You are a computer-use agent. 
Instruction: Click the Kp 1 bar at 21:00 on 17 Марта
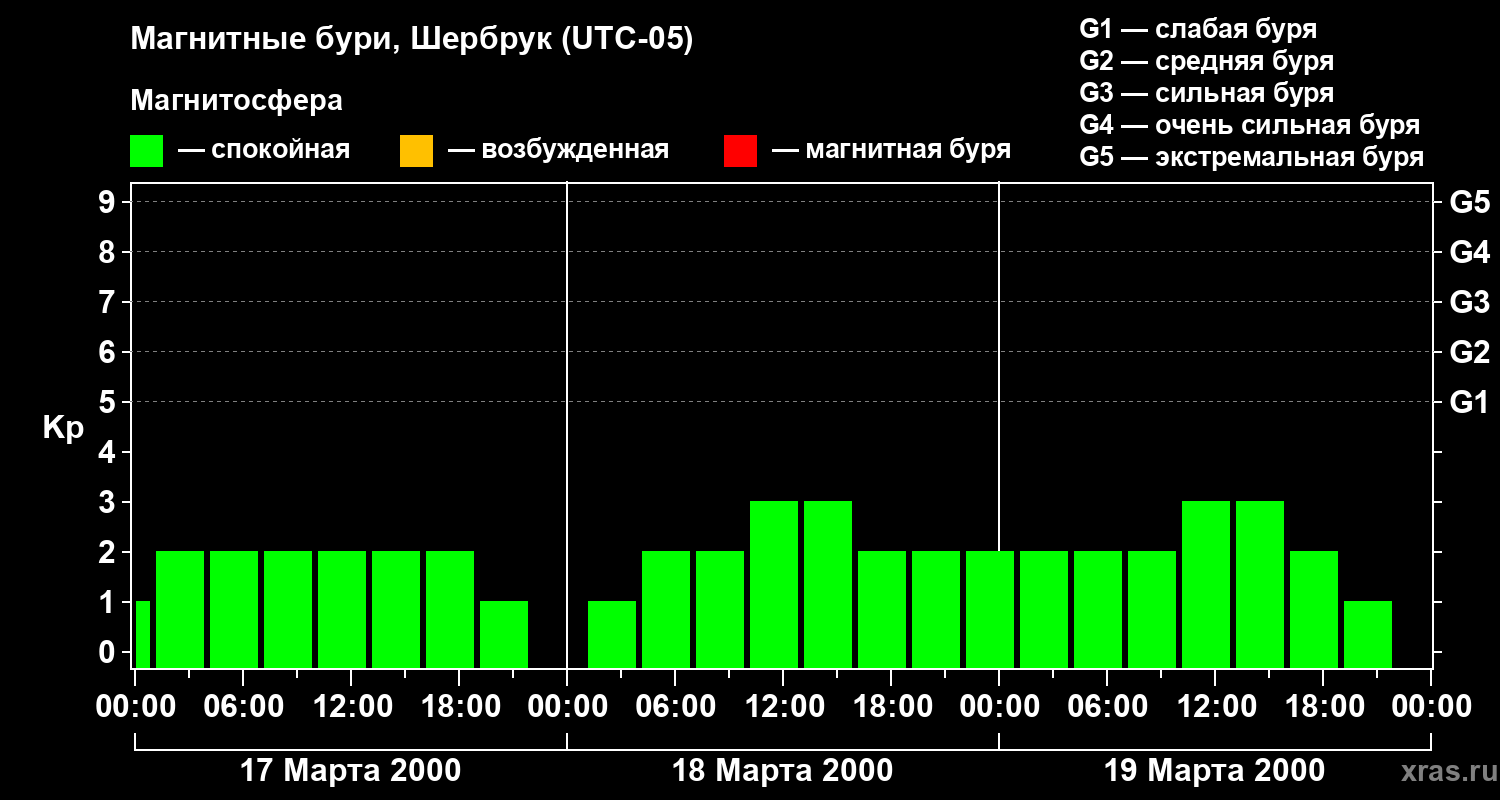[504, 634]
